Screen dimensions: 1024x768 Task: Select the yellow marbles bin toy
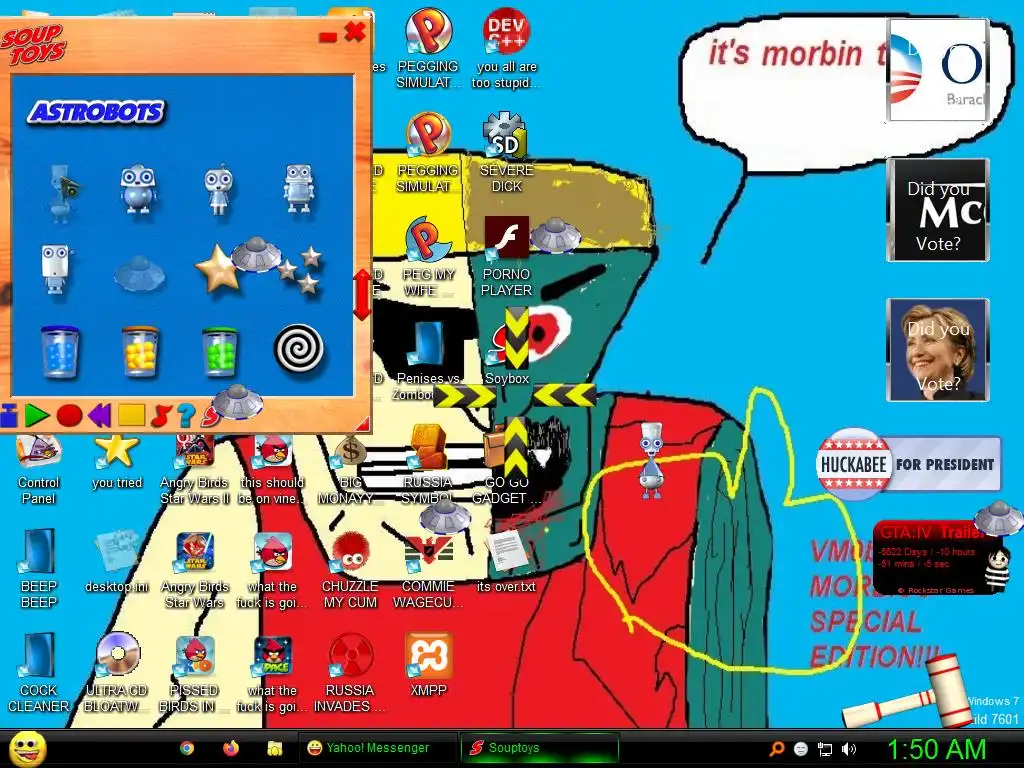pyautogui.click(x=140, y=353)
